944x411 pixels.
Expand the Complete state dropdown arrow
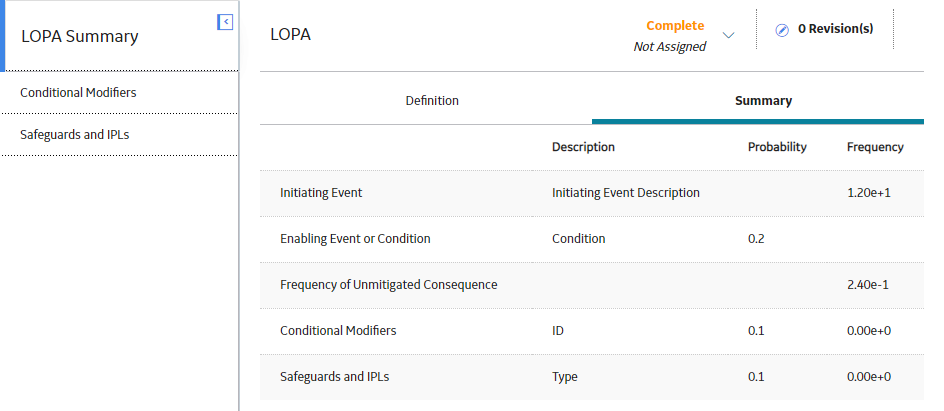[728, 36]
